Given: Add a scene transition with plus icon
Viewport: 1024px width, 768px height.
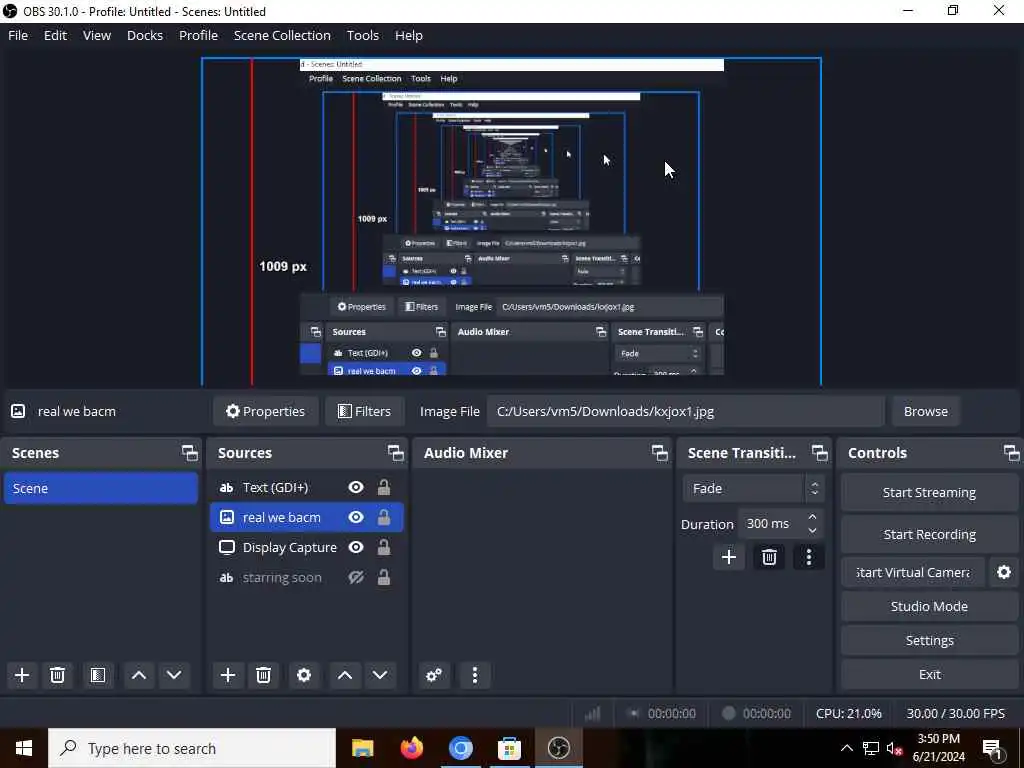Looking at the screenshot, I should tap(729, 557).
